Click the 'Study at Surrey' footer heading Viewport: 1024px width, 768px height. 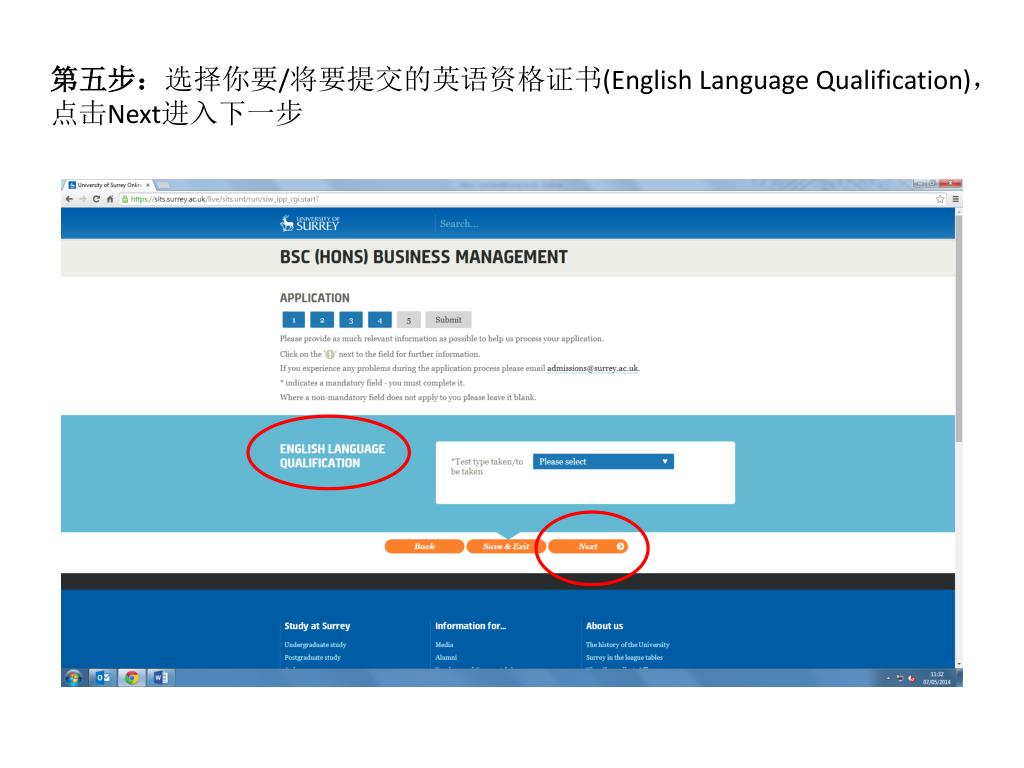pyautogui.click(x=317, y=626)
